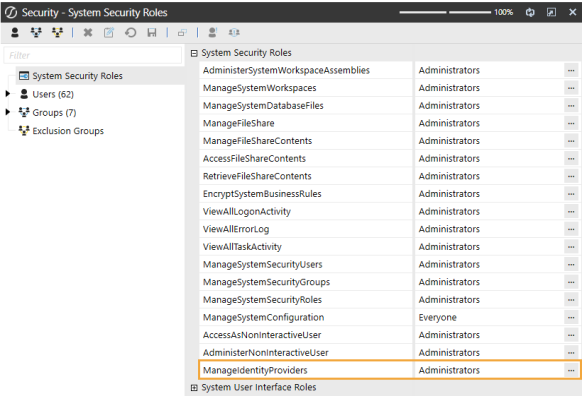Click the Cancel changes (undo arrow) icon

click(x=130, y=33)
